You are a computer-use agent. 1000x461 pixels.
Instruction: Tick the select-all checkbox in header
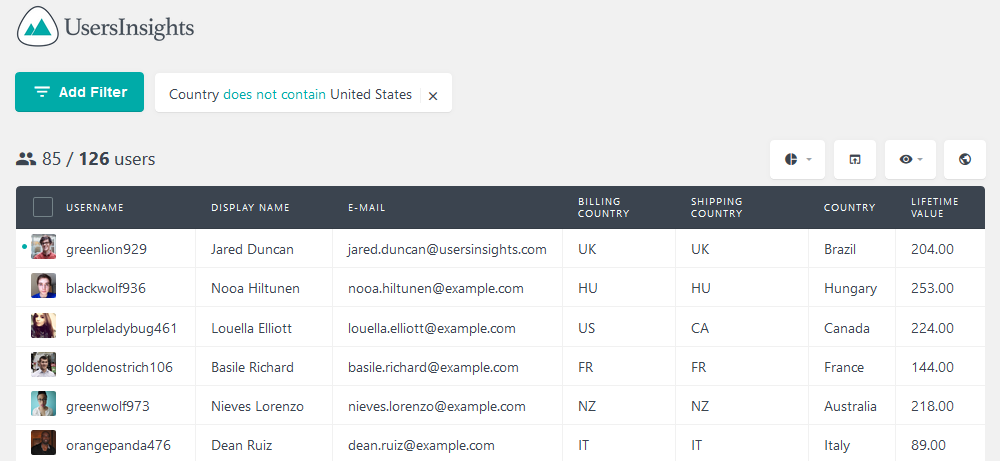[43, 207]
